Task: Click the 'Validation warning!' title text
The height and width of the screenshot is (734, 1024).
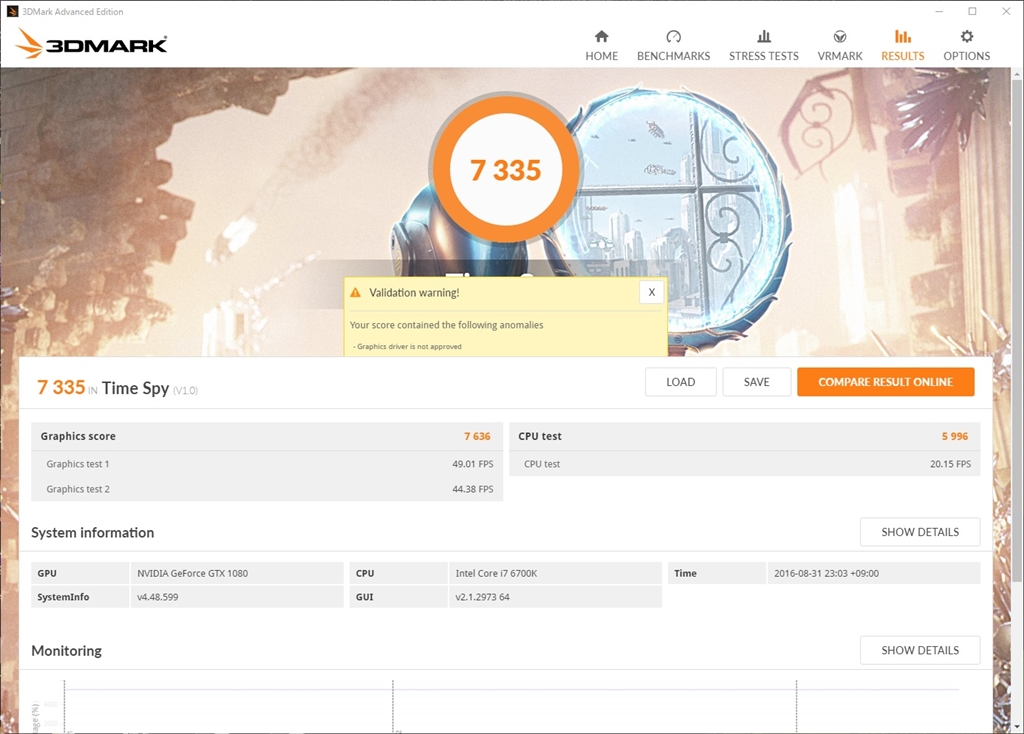Action: [x=414, y=293]
